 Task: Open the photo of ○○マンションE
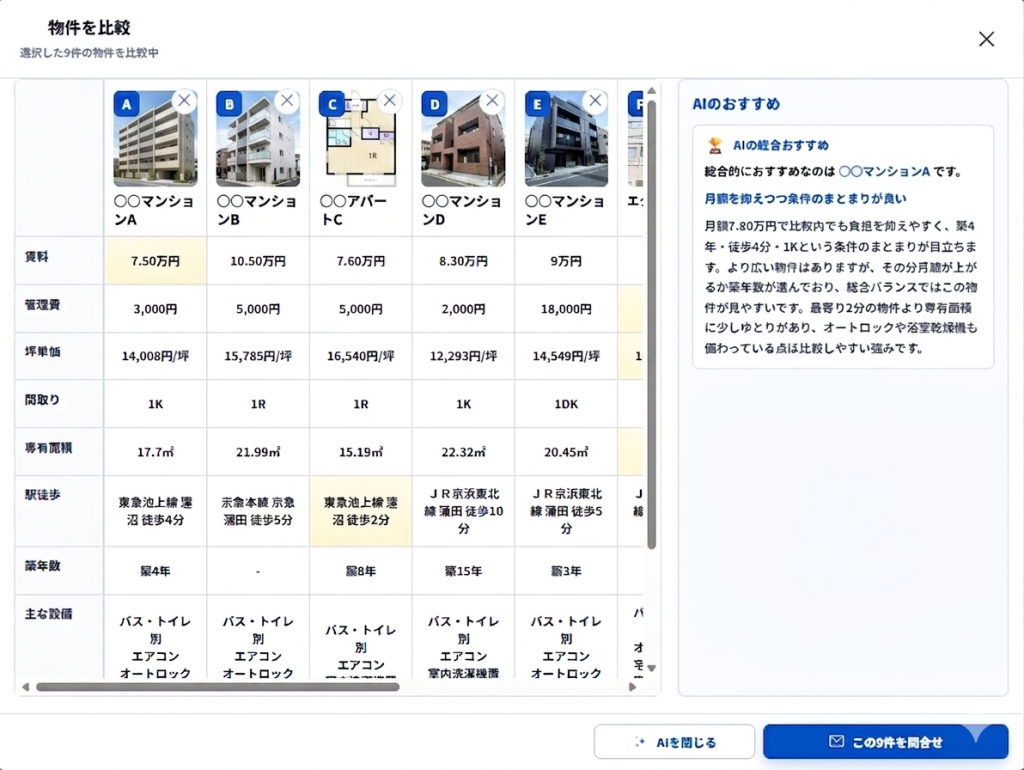tap(566, 138)
